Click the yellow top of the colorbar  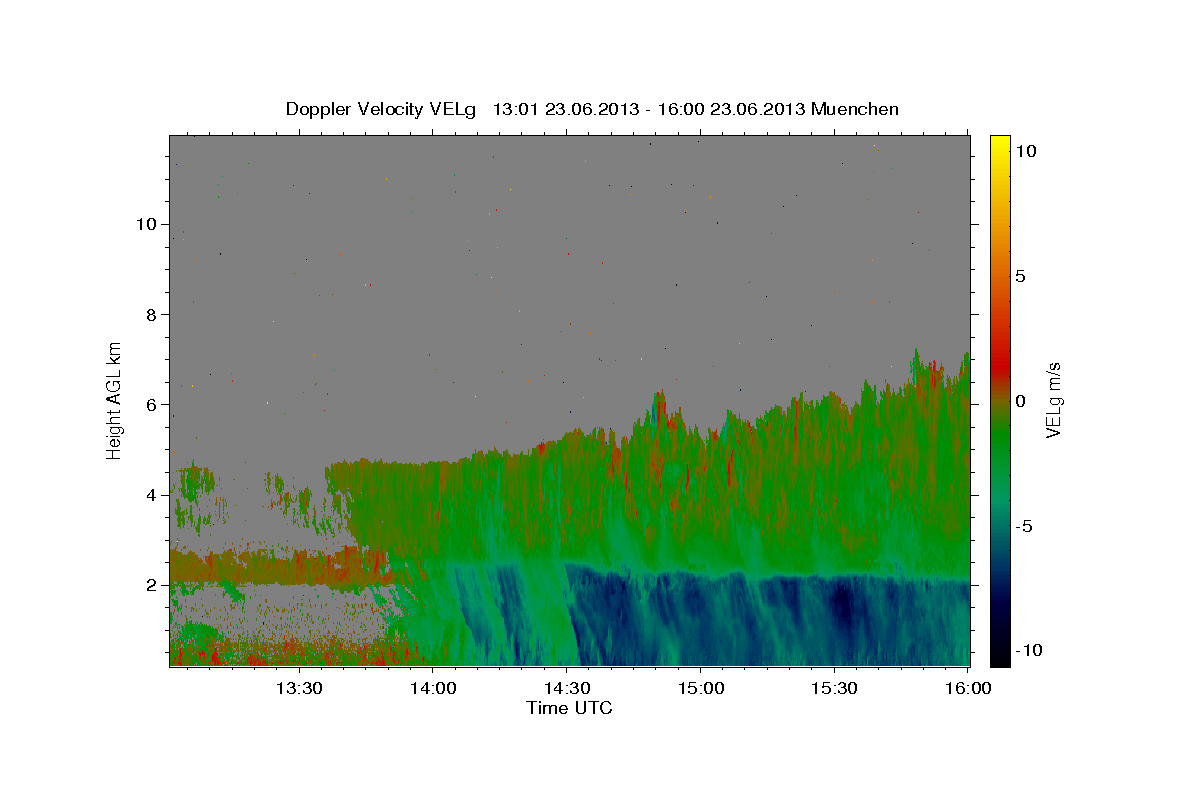click(x=999, y=145)
